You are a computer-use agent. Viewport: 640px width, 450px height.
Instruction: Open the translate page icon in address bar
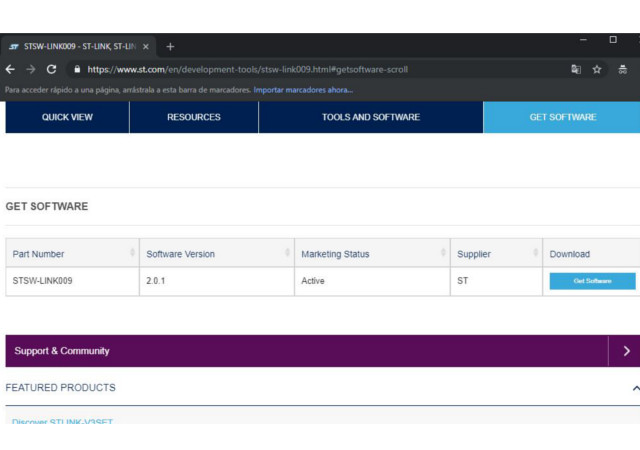tap(576, 69)
